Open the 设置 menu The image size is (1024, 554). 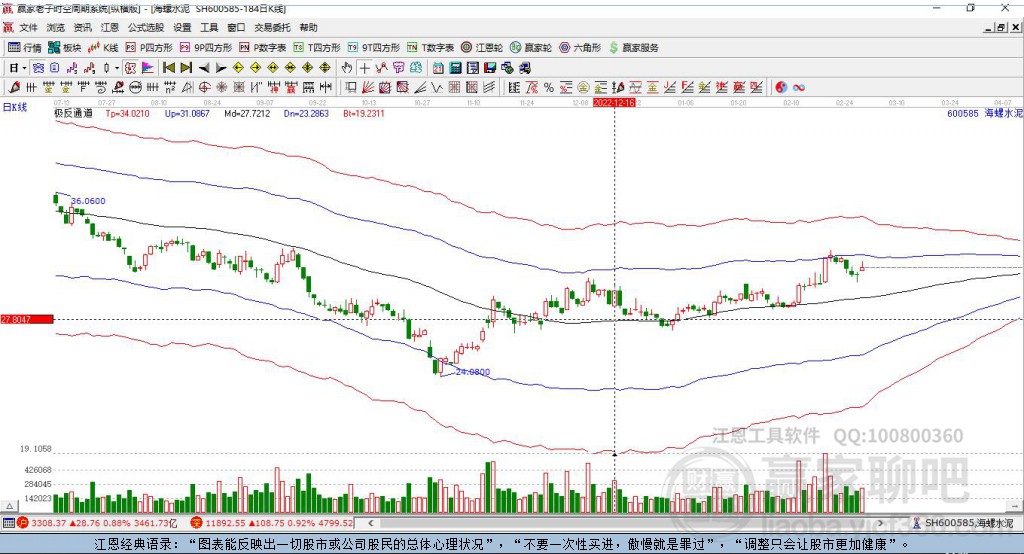(182, 27)
